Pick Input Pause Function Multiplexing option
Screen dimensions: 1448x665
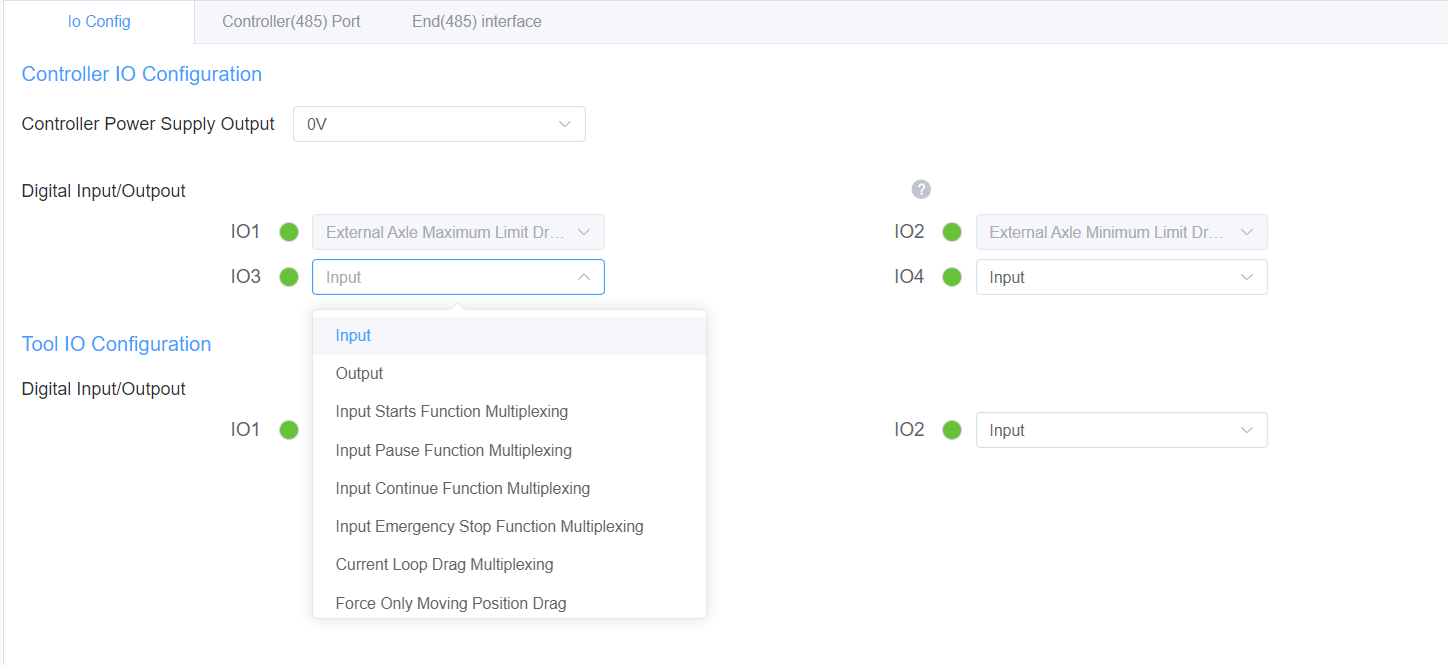point(453,450)
